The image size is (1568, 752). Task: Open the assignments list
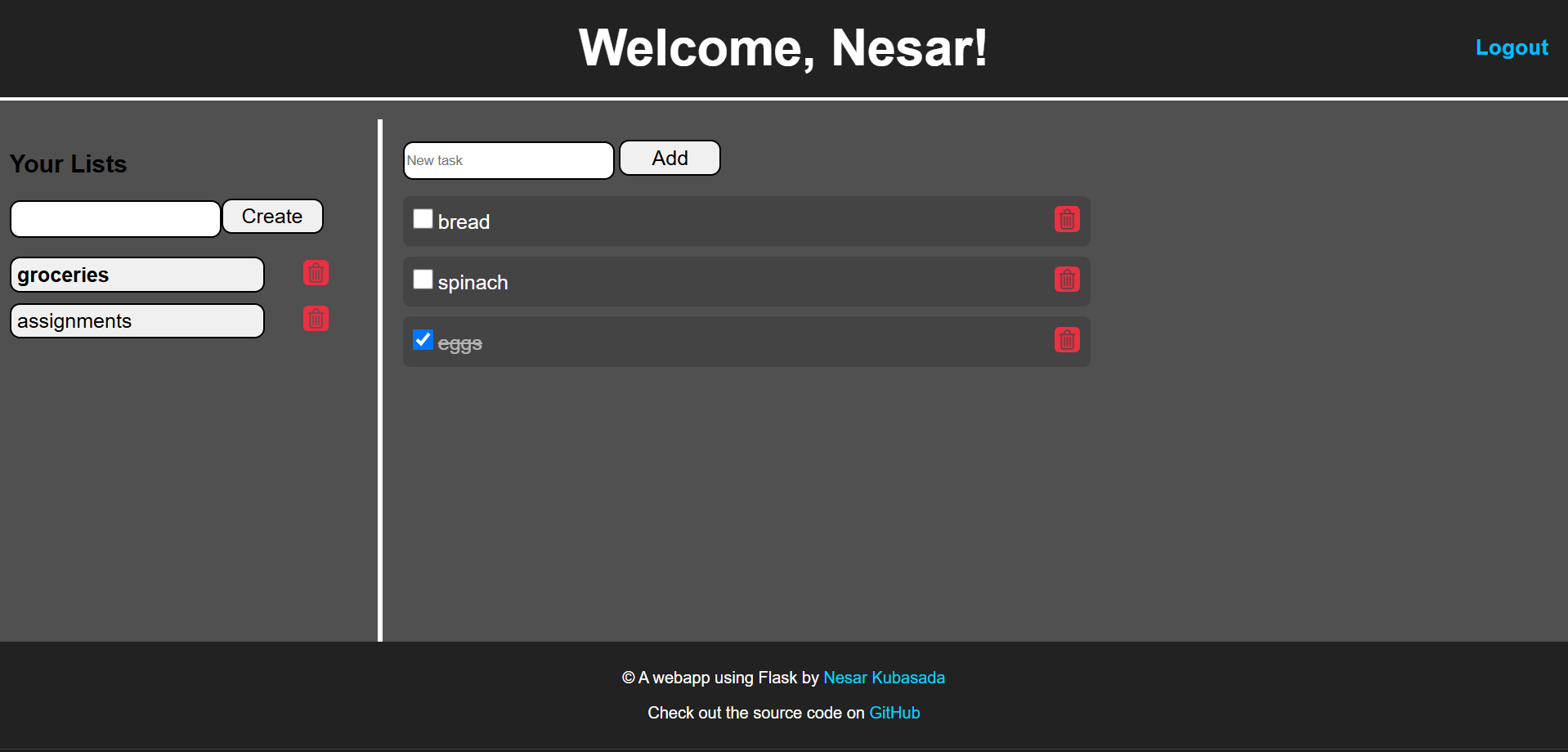pos(137,320)
